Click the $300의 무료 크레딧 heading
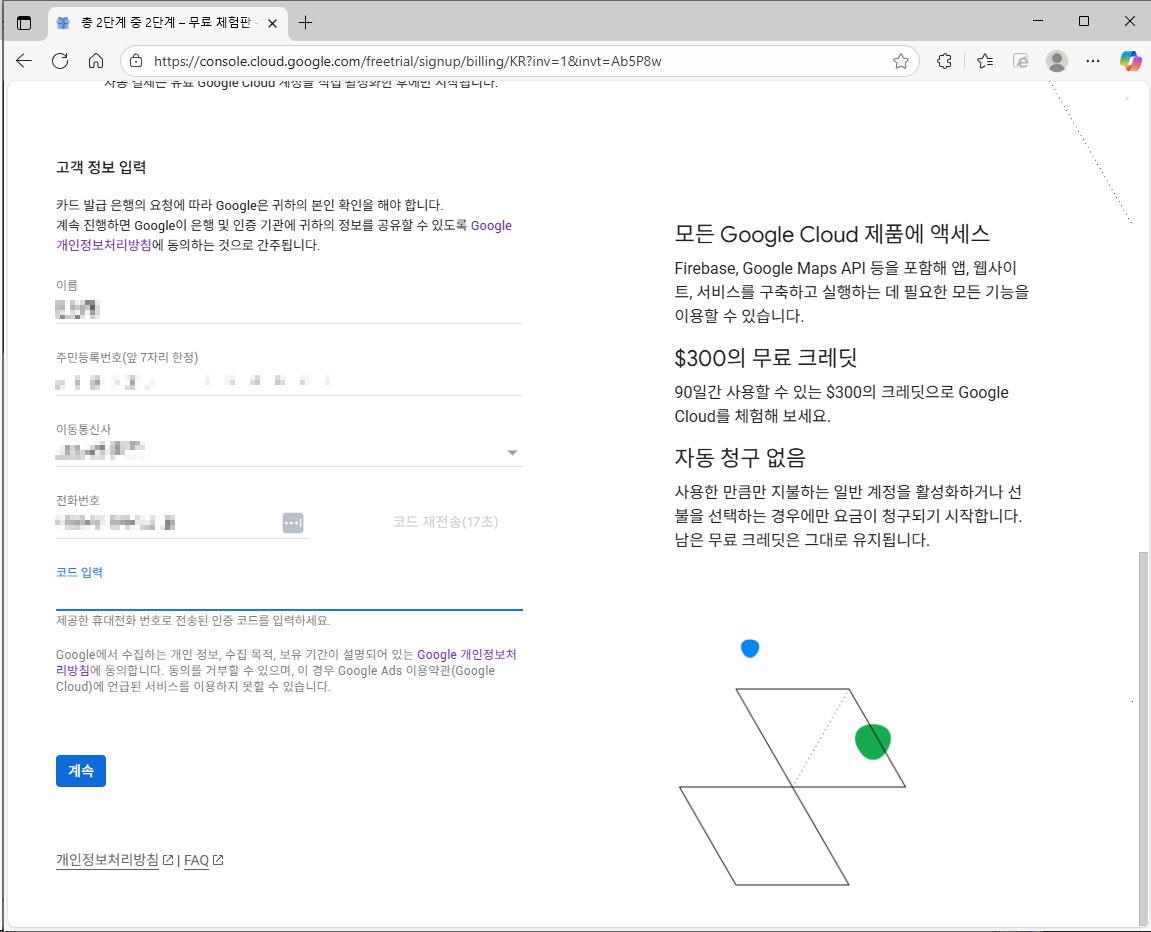Image resolution: width=1151 pixels, height=932 pixels. pos(766,358)
